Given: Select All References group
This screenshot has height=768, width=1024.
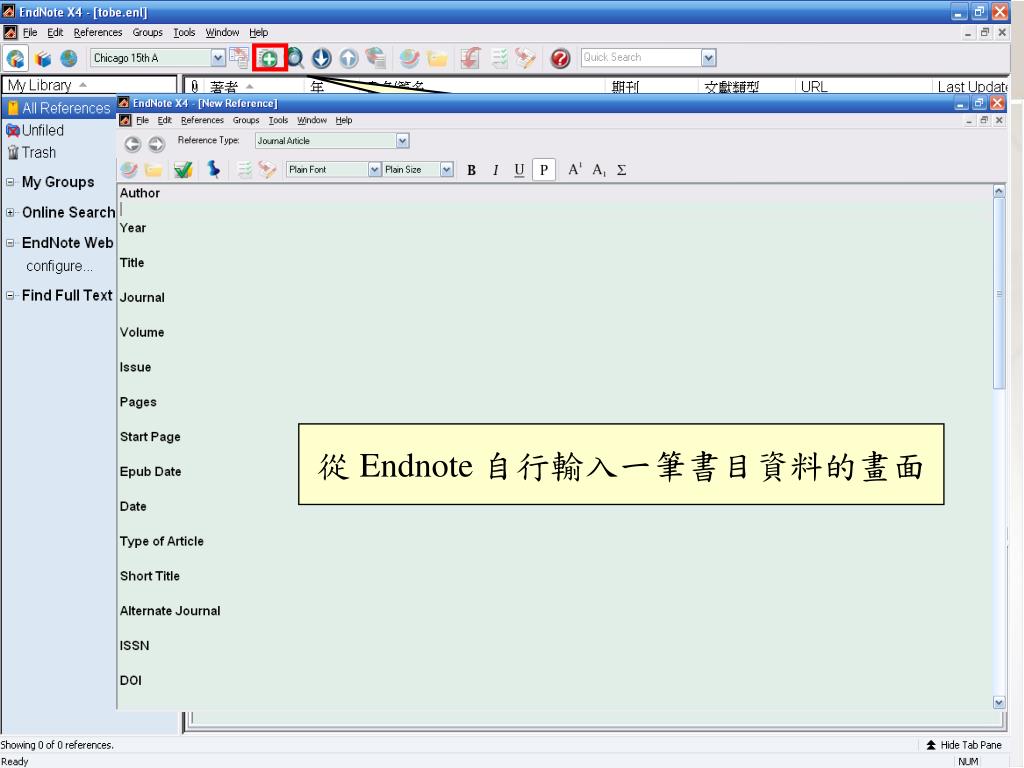Looking at the screenshot, I should click(59, 108).
